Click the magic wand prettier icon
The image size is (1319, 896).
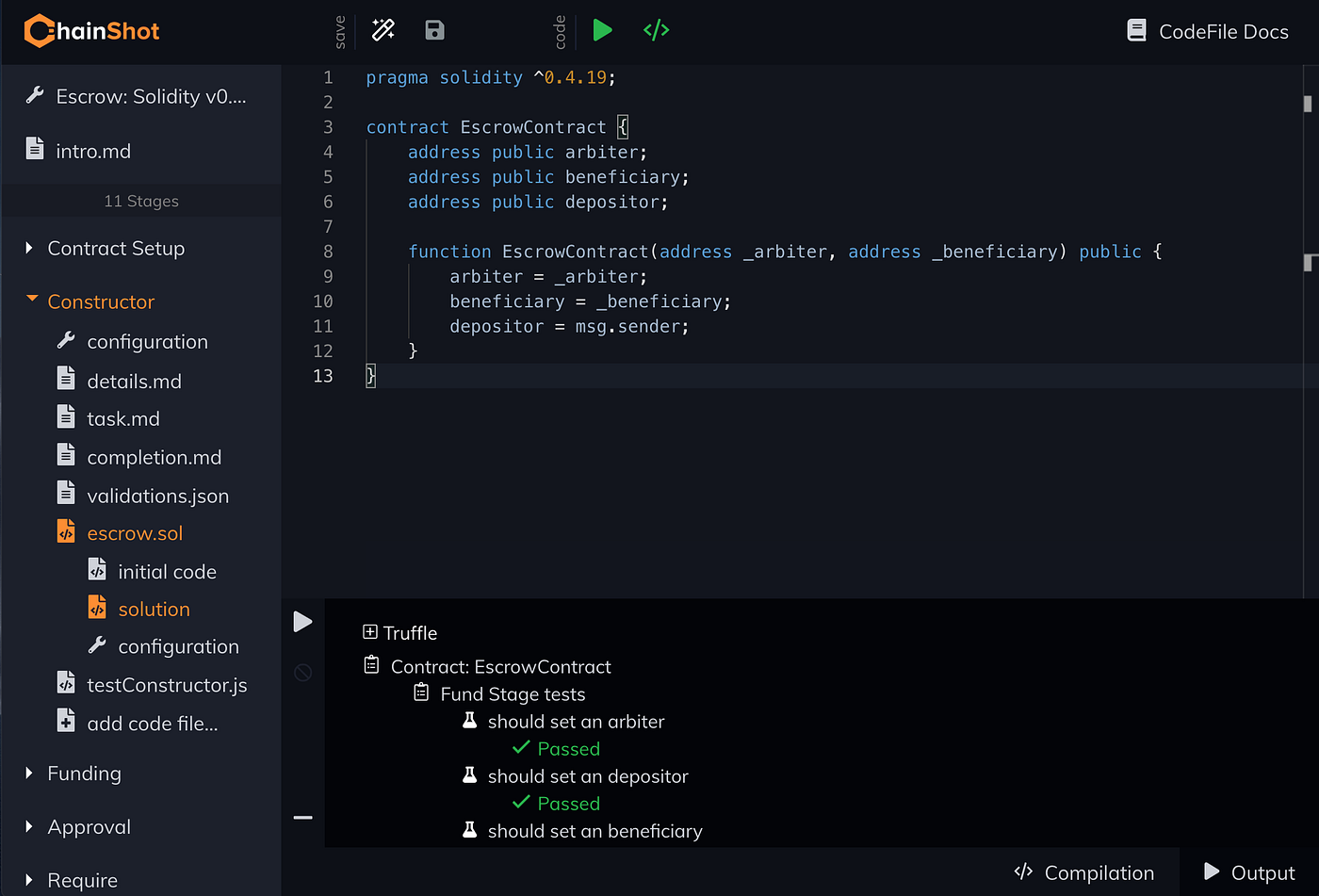tap(383, 30)
